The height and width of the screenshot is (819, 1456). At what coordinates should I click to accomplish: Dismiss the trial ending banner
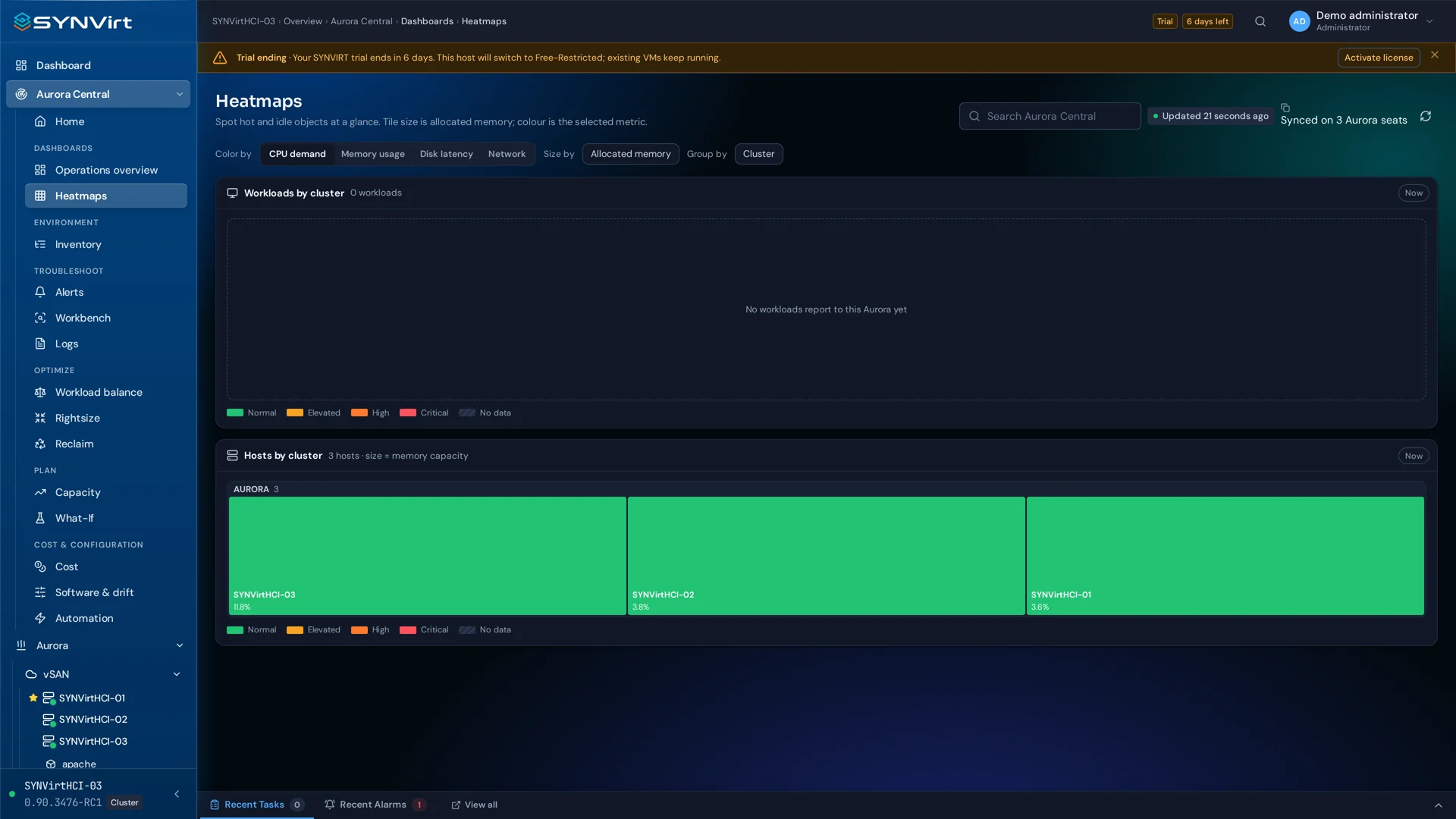coord(1435,55)
